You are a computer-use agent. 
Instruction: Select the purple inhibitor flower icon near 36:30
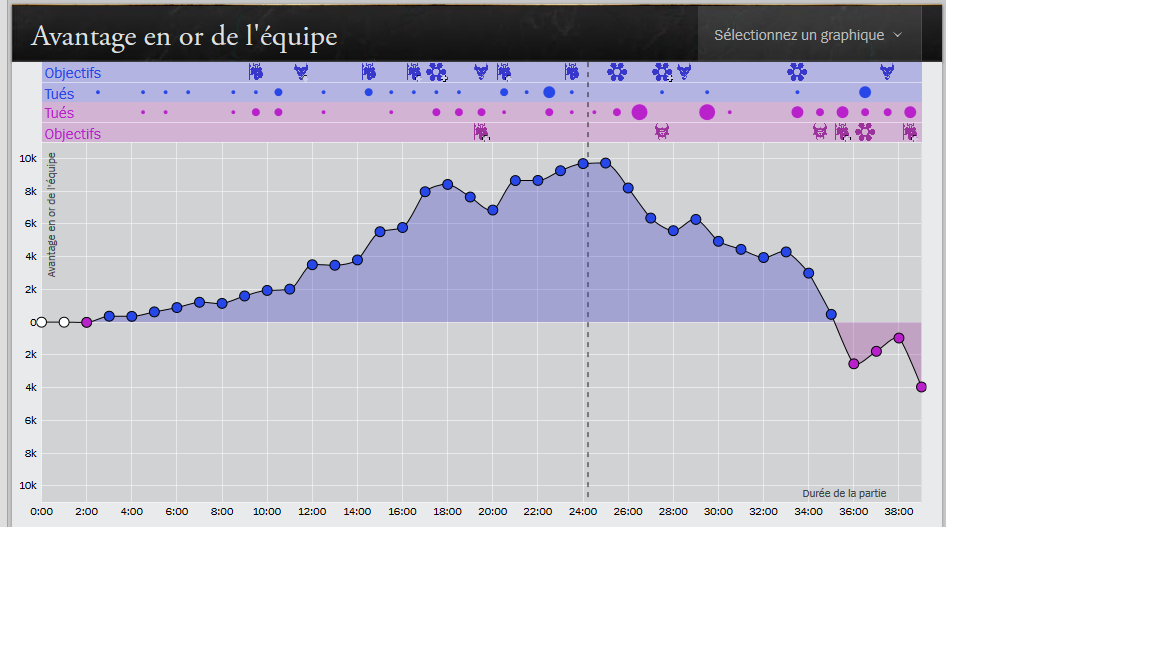[865, 132]
